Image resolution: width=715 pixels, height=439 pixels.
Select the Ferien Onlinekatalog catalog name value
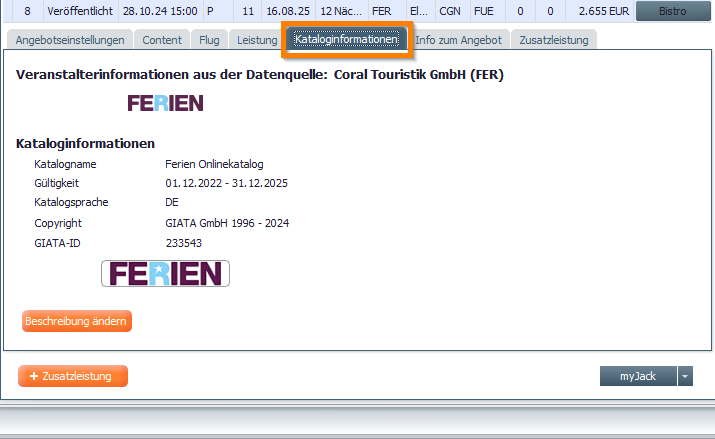click(214, 164)
